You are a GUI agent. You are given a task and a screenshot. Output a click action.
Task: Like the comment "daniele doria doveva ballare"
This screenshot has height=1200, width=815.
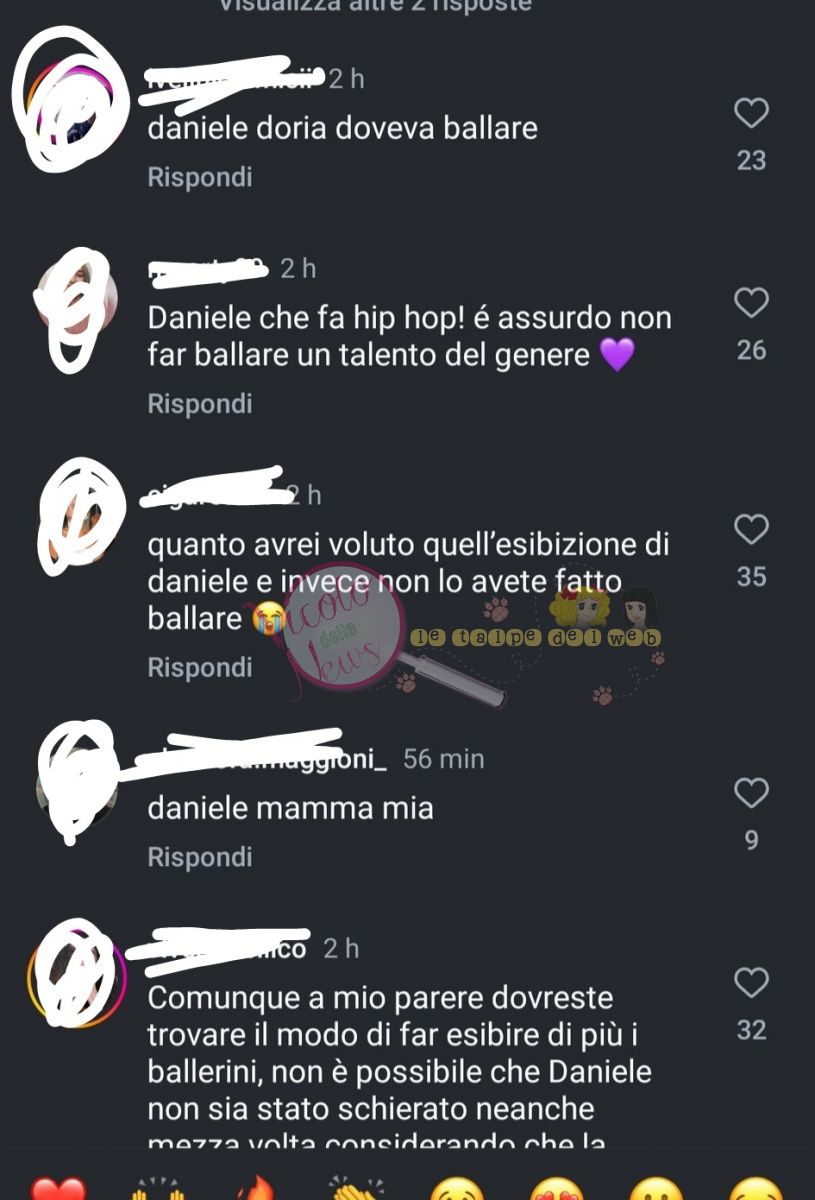pyautogui.click(x=751, y=114)
